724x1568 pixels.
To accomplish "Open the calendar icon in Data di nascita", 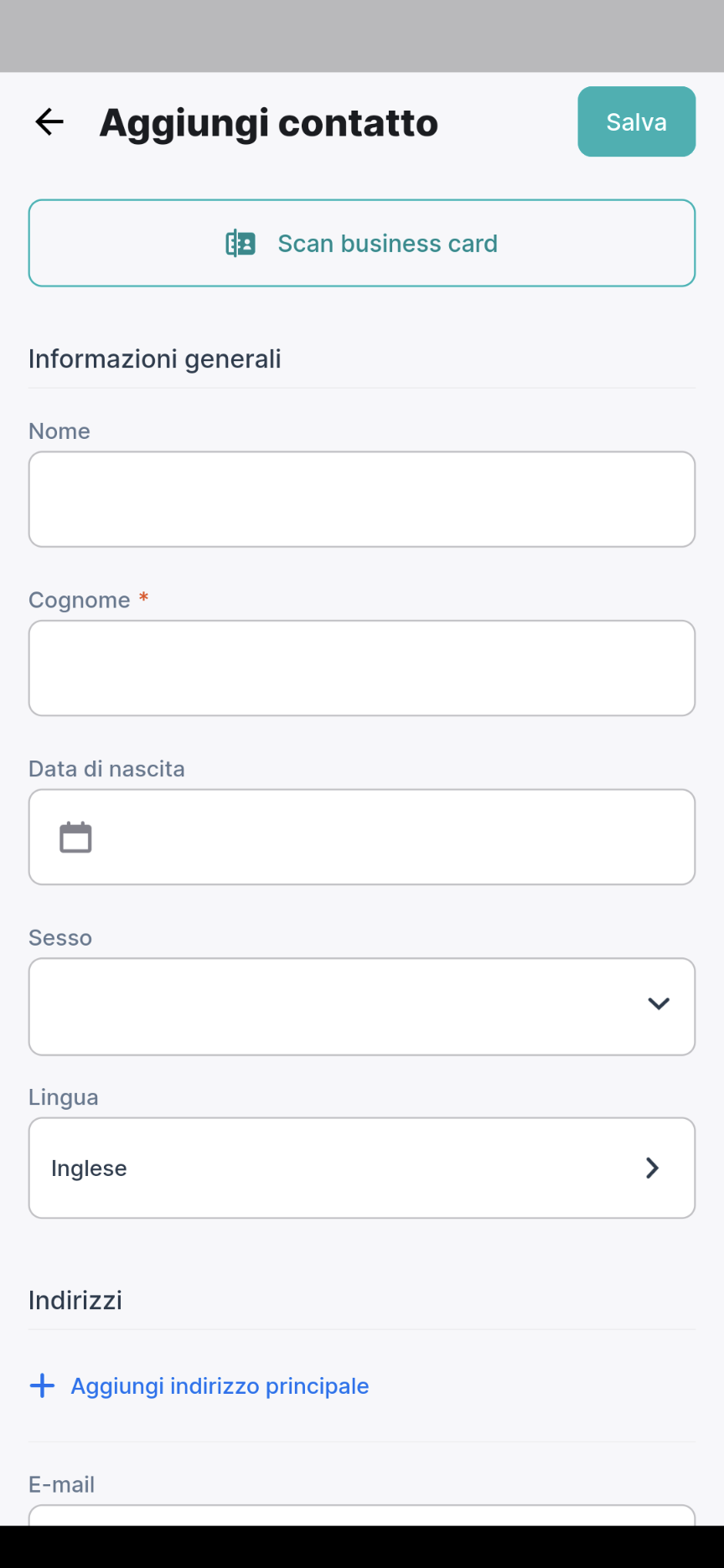I will coord(75,837).
